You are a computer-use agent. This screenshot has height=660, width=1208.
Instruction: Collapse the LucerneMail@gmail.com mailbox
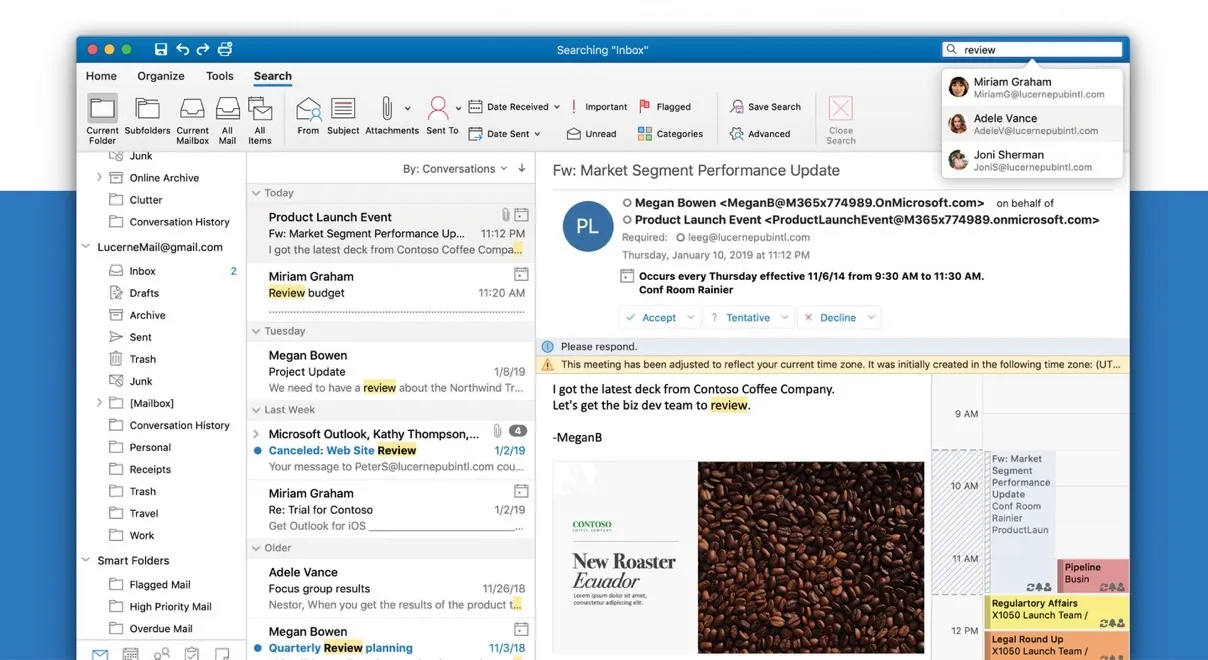tap(89, 247)
